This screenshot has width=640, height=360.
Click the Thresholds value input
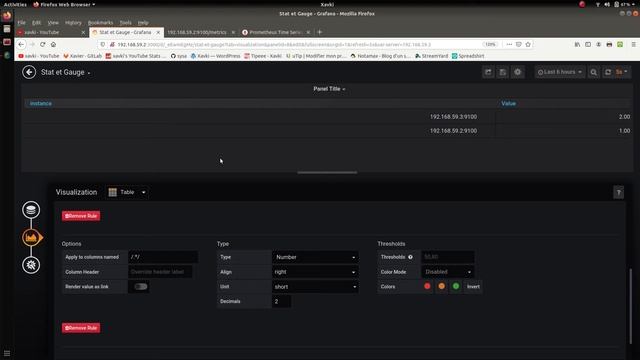click(448, 257)
